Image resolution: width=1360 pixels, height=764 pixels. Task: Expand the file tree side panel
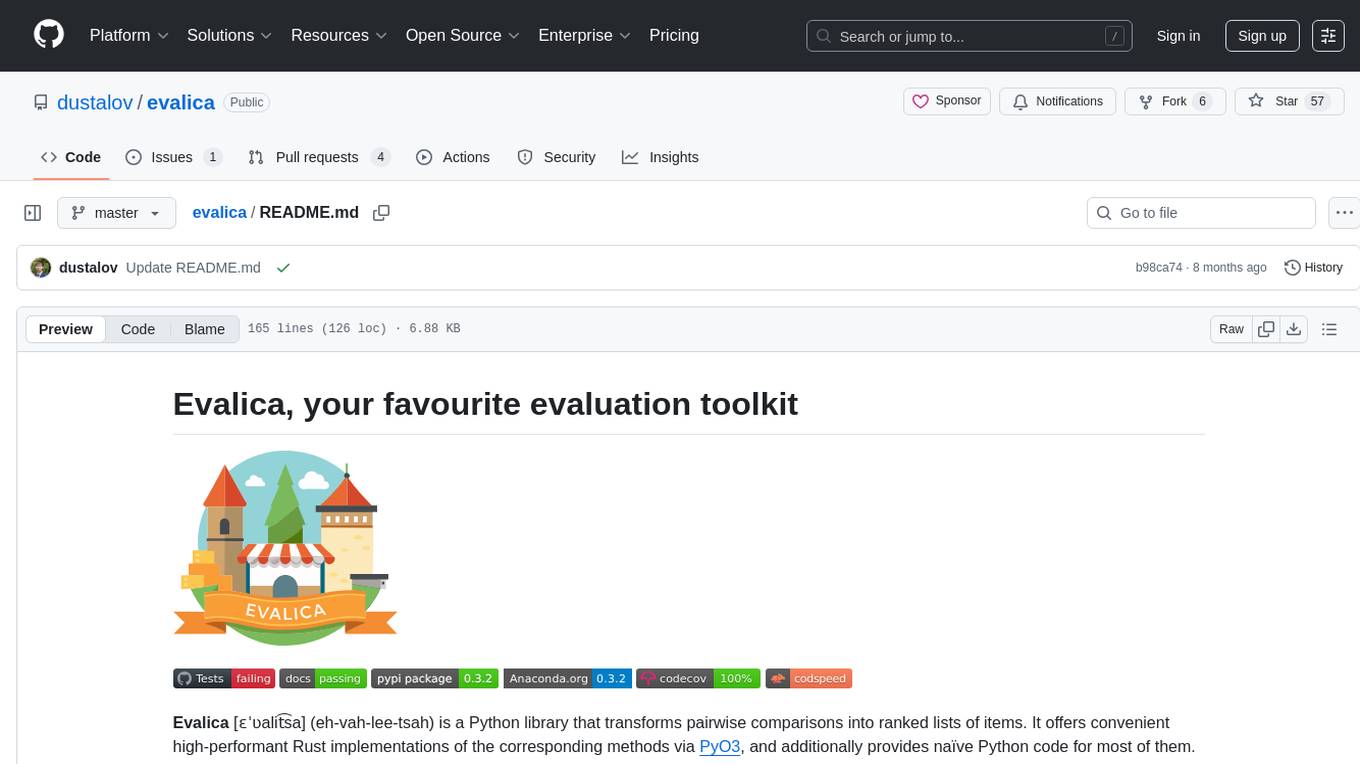click(33, 213)
